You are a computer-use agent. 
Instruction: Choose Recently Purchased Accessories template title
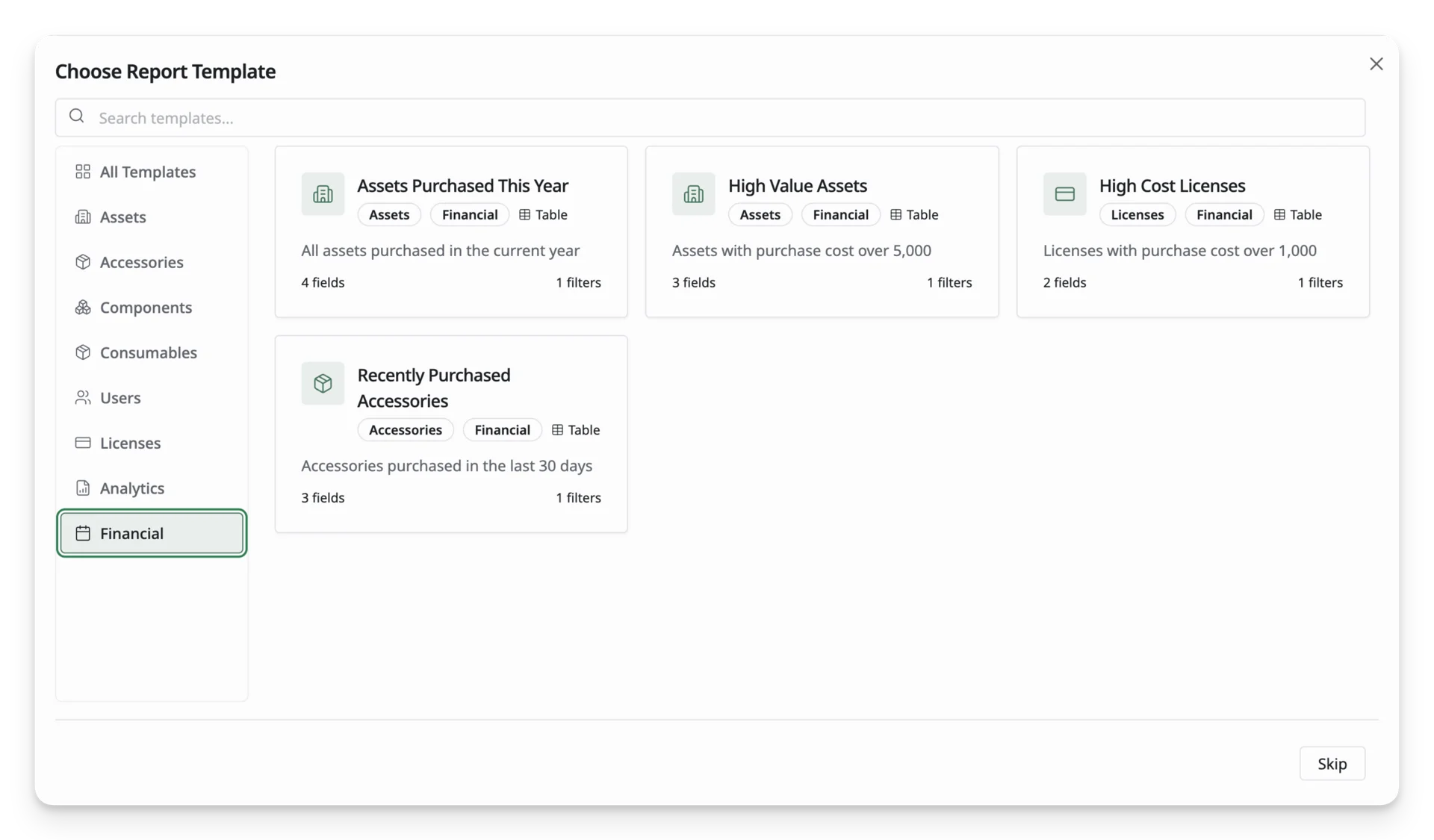click(x=434, y=388)
